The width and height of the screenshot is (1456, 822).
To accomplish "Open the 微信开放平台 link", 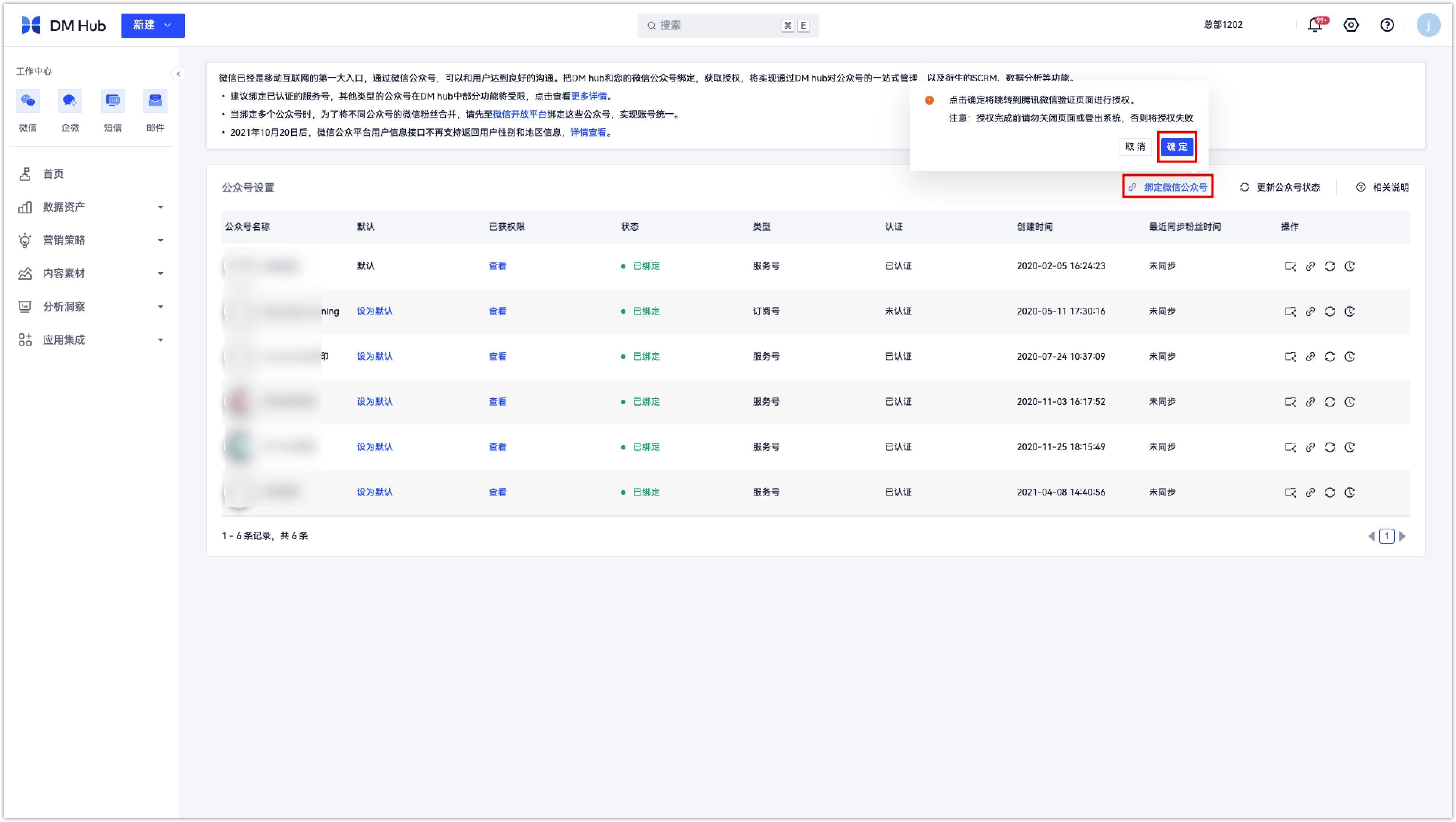I will pyautogui.click(x=519, y=114).
